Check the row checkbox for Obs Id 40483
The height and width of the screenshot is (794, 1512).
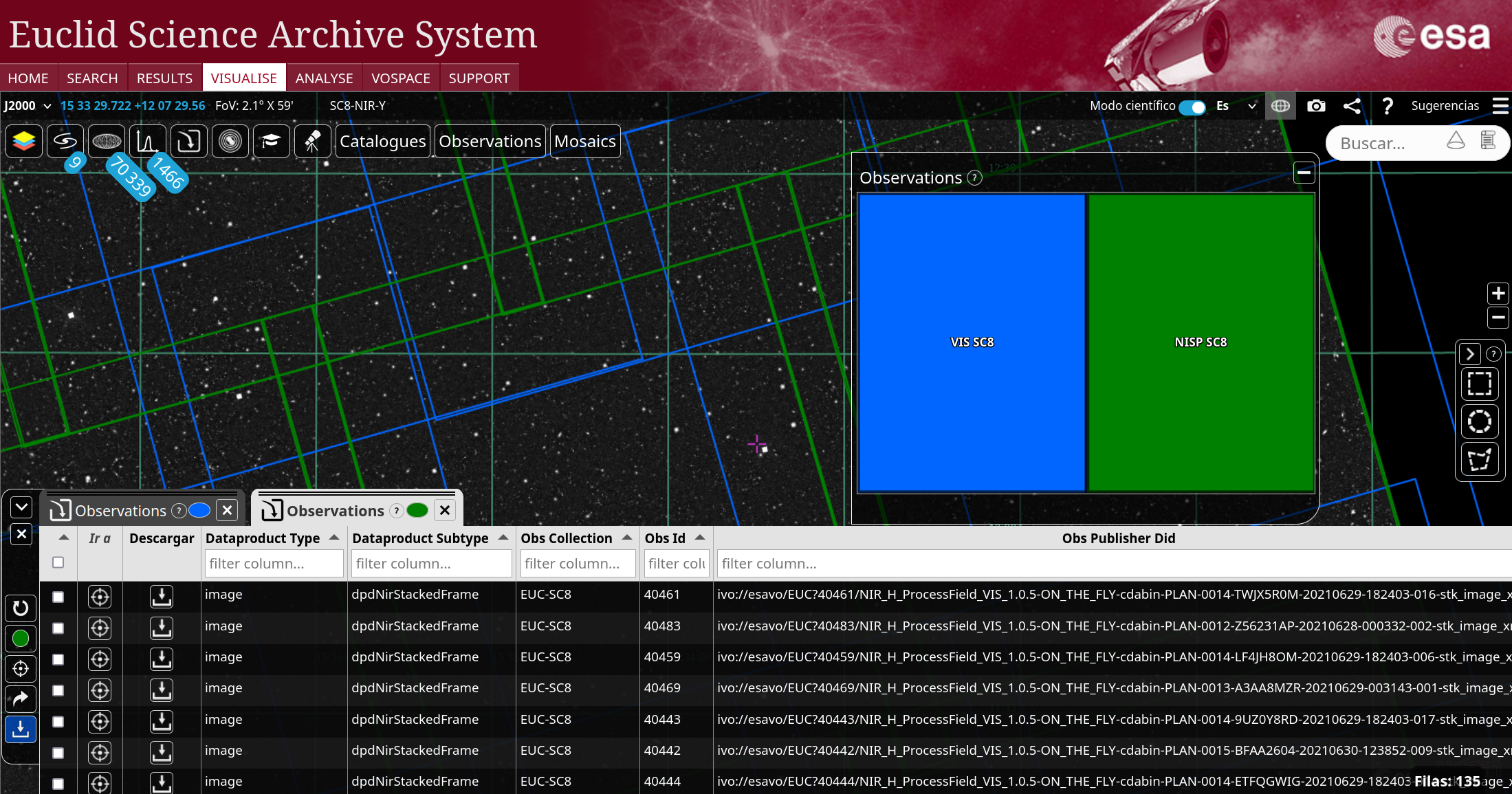58,628
